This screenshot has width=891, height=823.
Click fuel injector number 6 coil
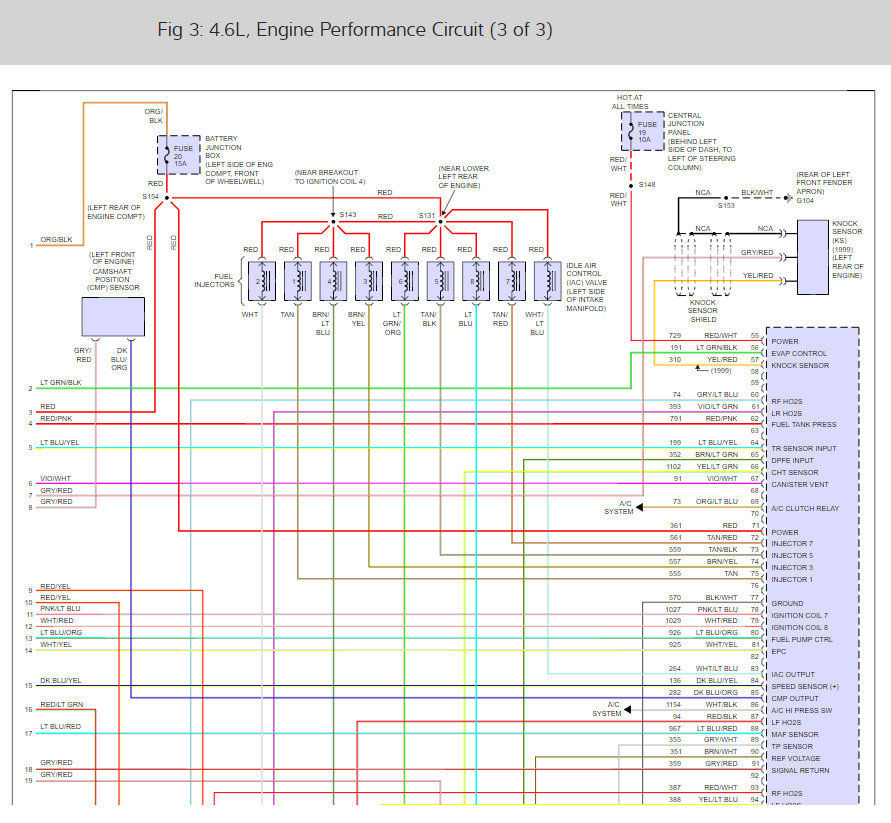coord(405,281)
